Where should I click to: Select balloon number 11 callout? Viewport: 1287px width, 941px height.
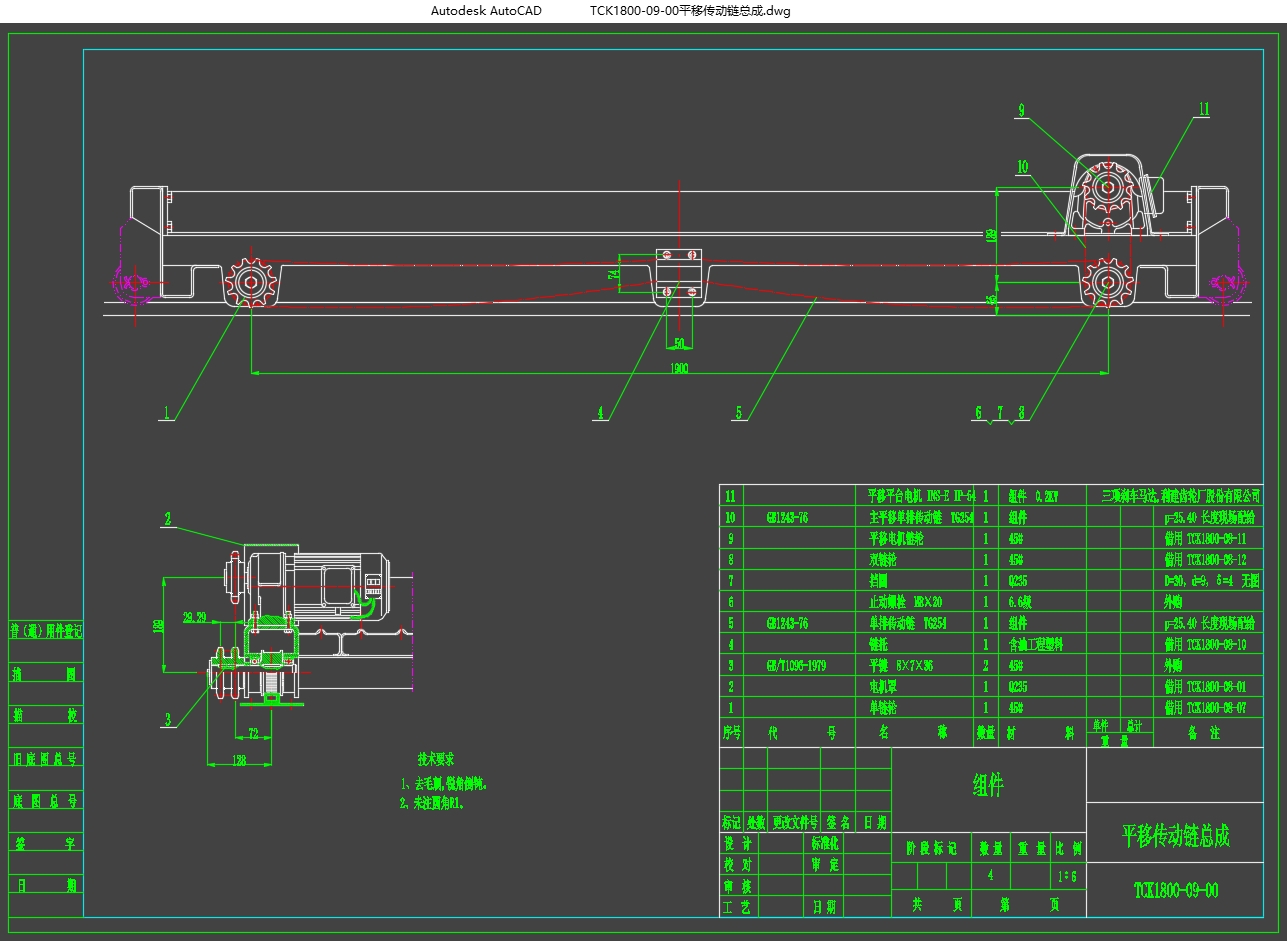coord(1203,109)
